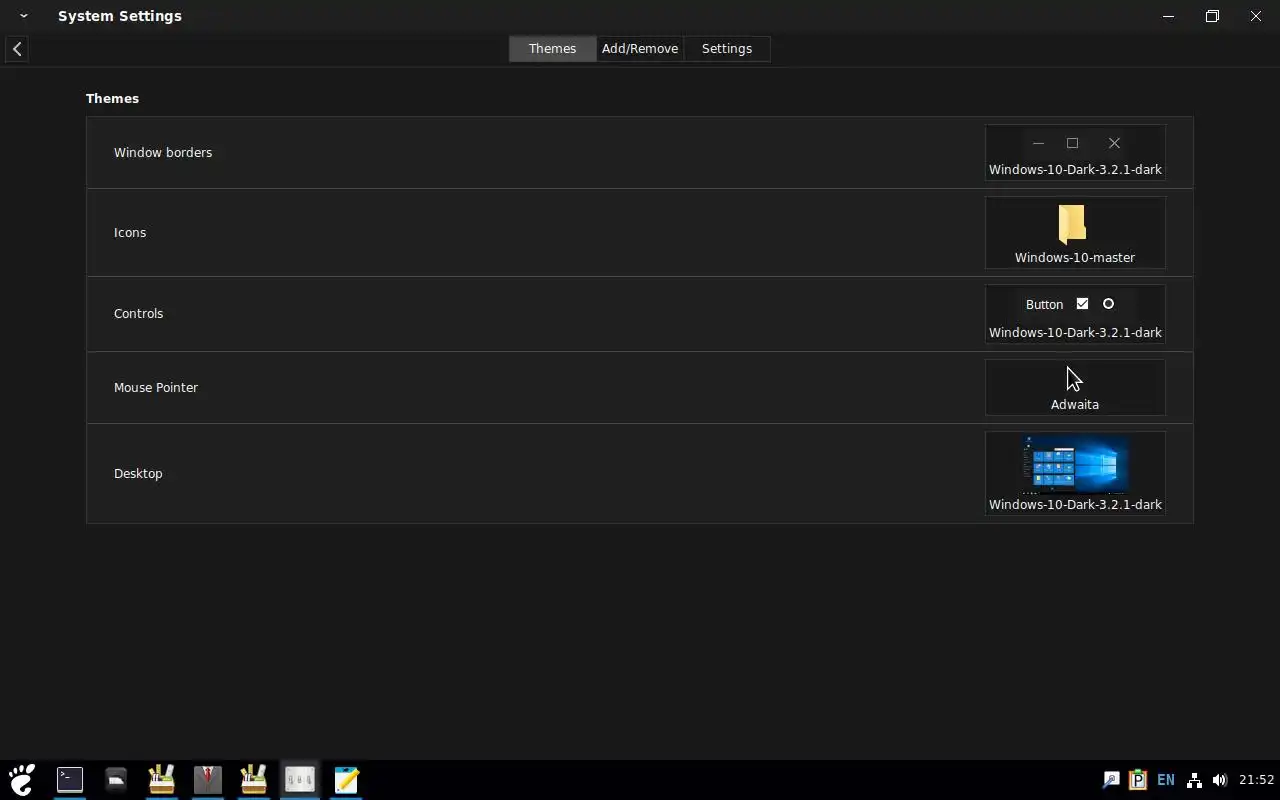Launch the Terminal from the taskbar
Viewport: 1280px width, 800px height.
[70, 780]
